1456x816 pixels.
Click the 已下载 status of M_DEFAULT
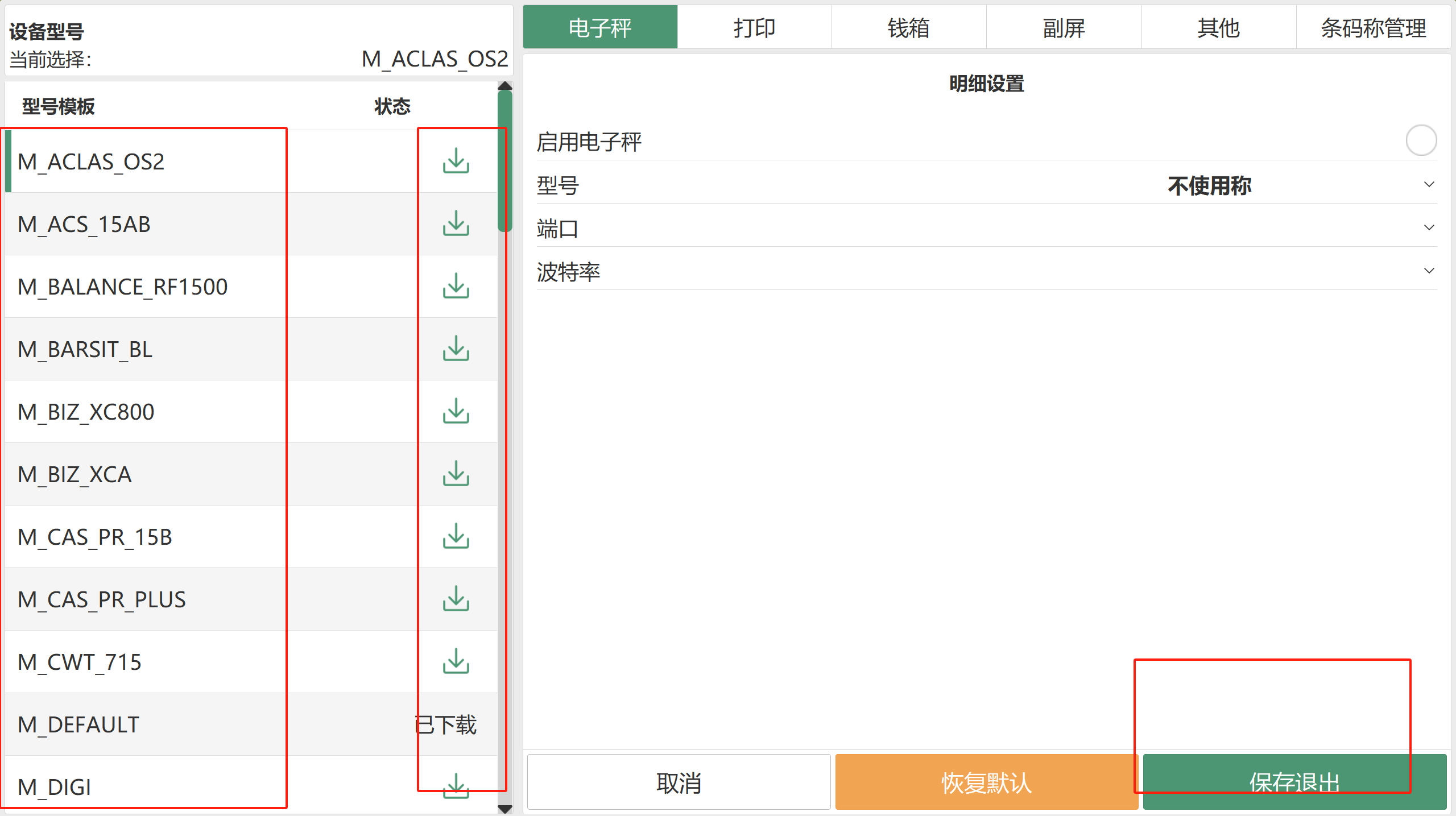(x=446, y=724)
